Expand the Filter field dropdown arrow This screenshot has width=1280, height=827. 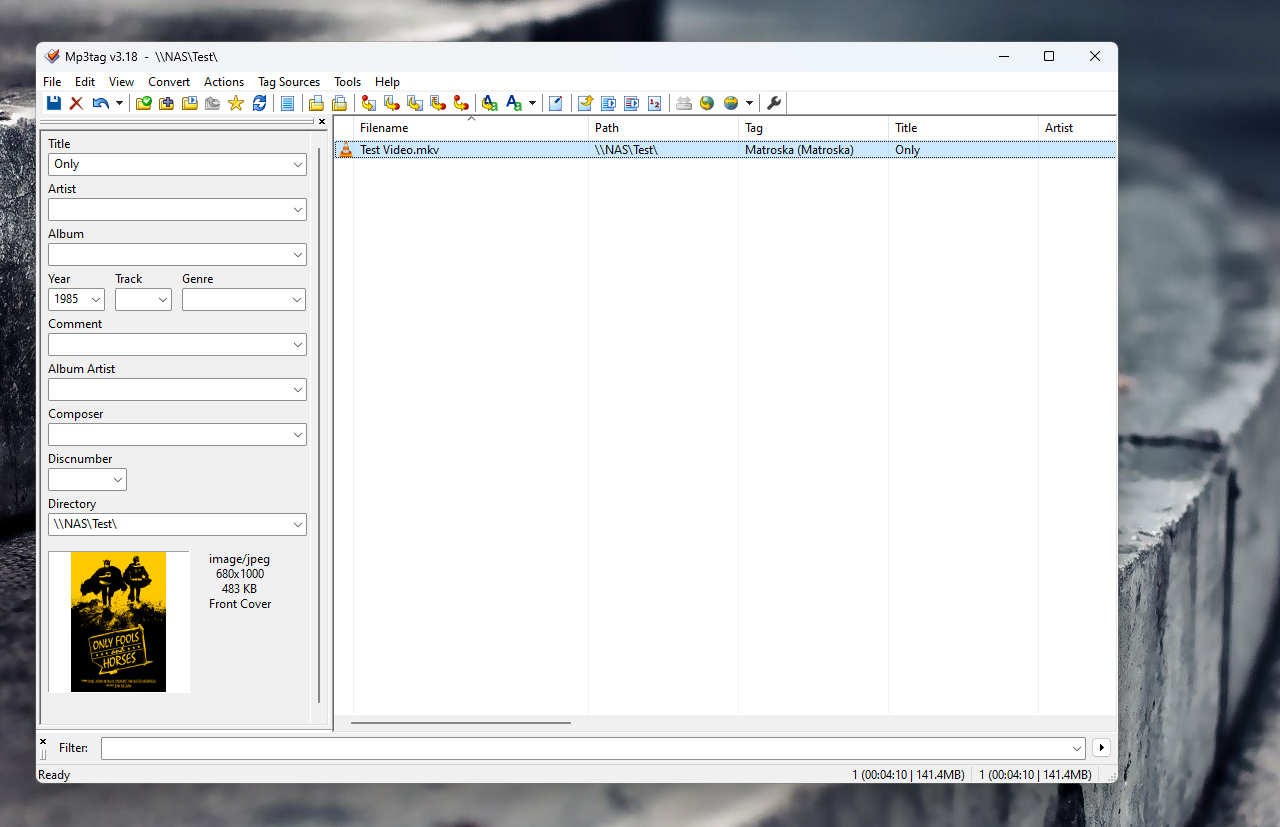1076,748
